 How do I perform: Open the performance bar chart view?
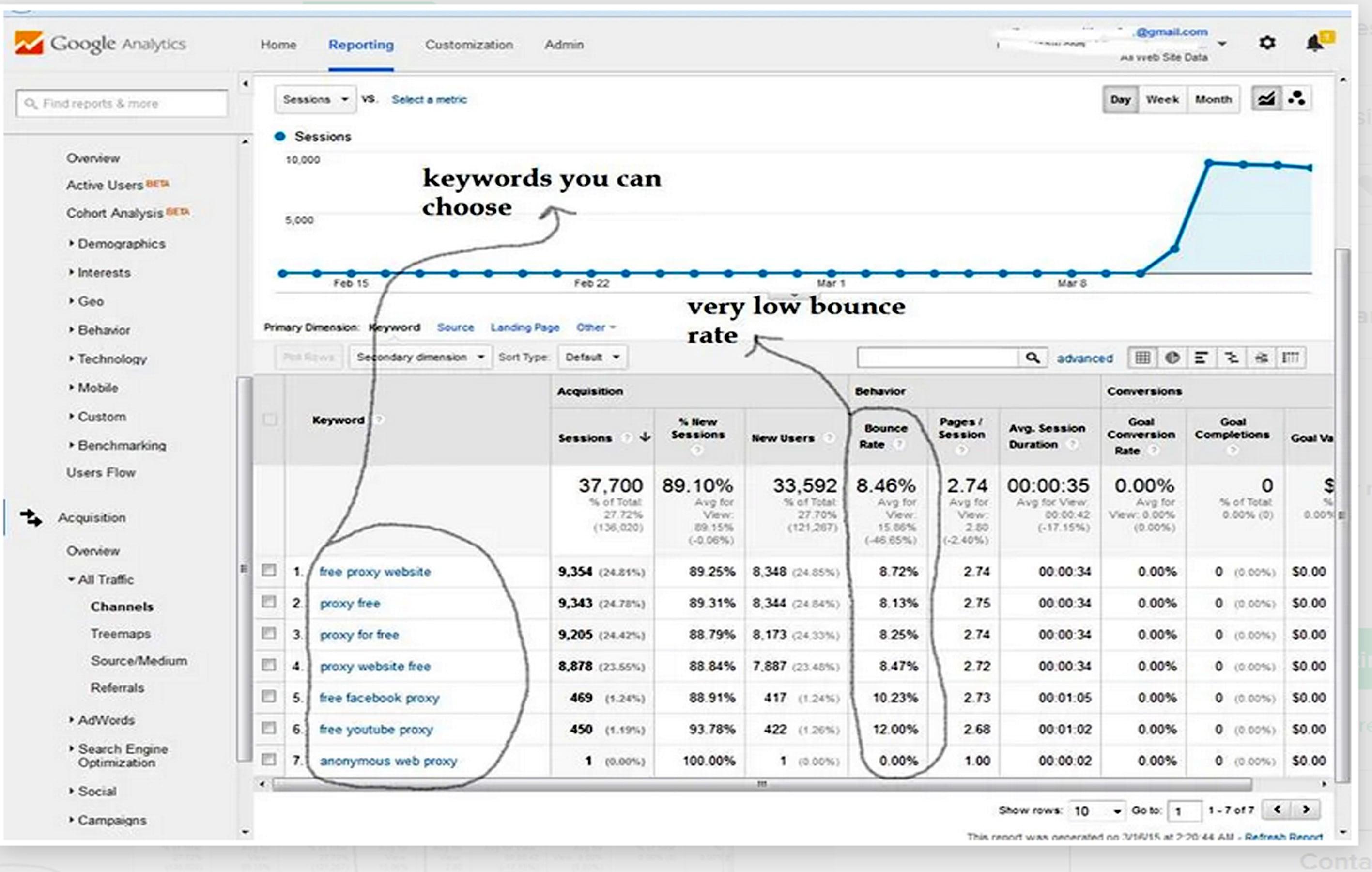(1201, 358)
